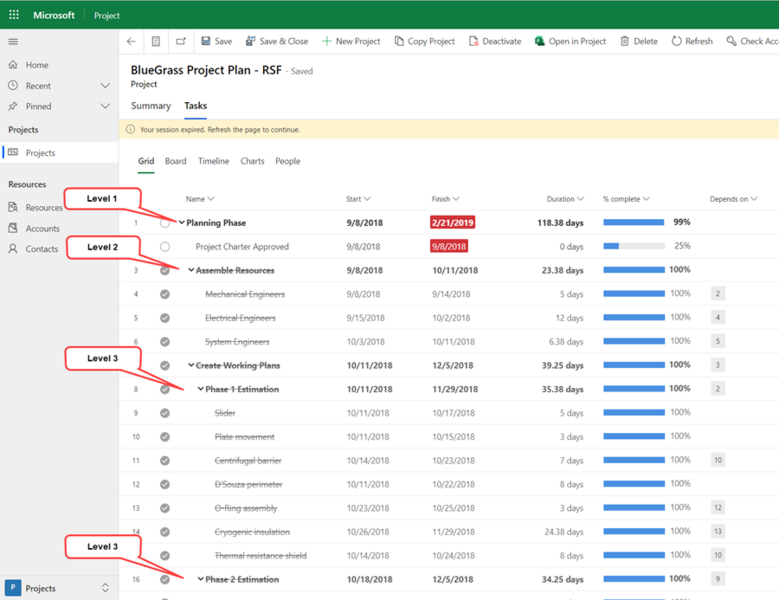Expand the Pinned section chevron
The height and width of the screenshot is (600, 779).
click(x=105, y=106)
